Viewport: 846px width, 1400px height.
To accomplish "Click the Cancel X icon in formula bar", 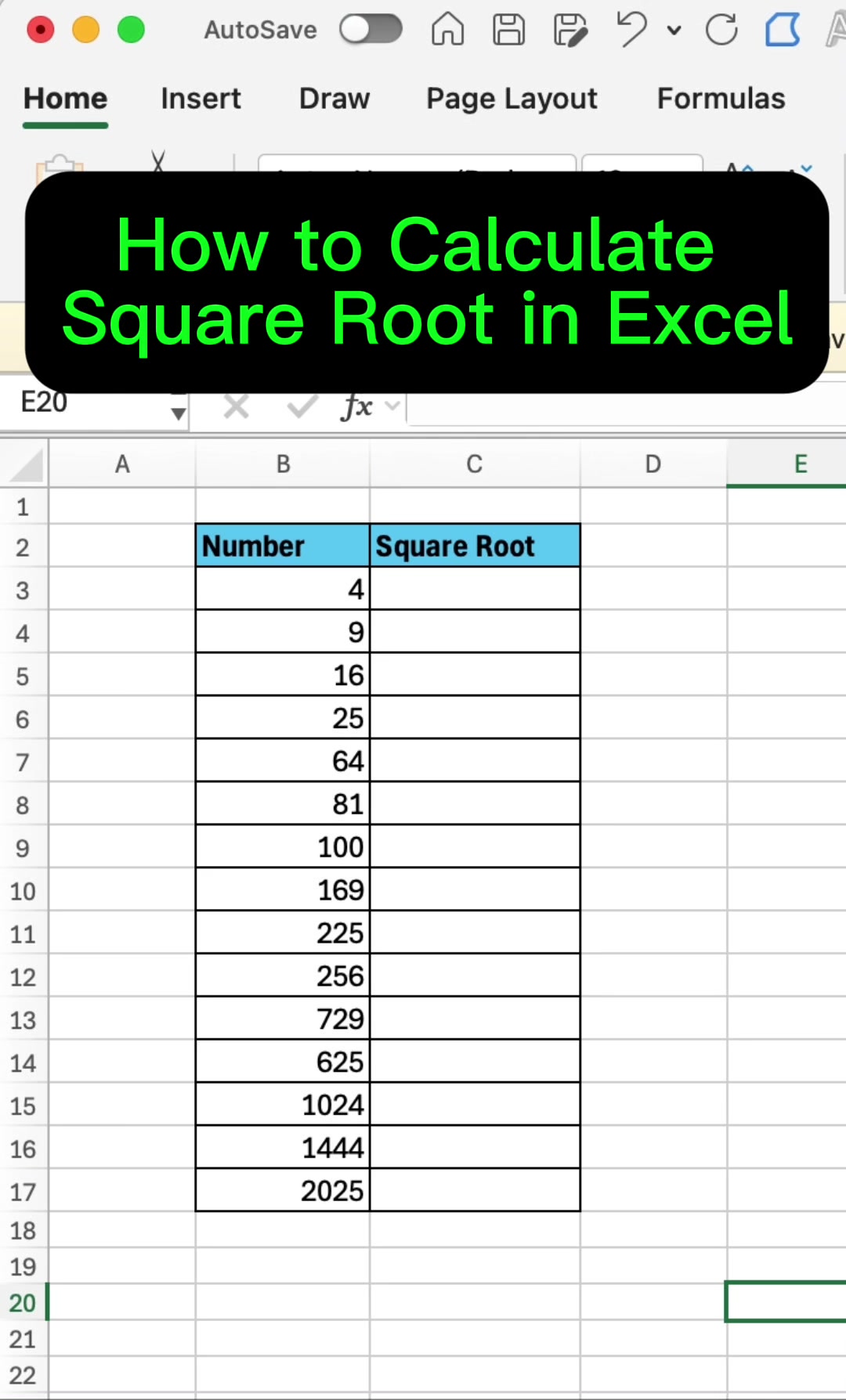I will coord(236,406).
